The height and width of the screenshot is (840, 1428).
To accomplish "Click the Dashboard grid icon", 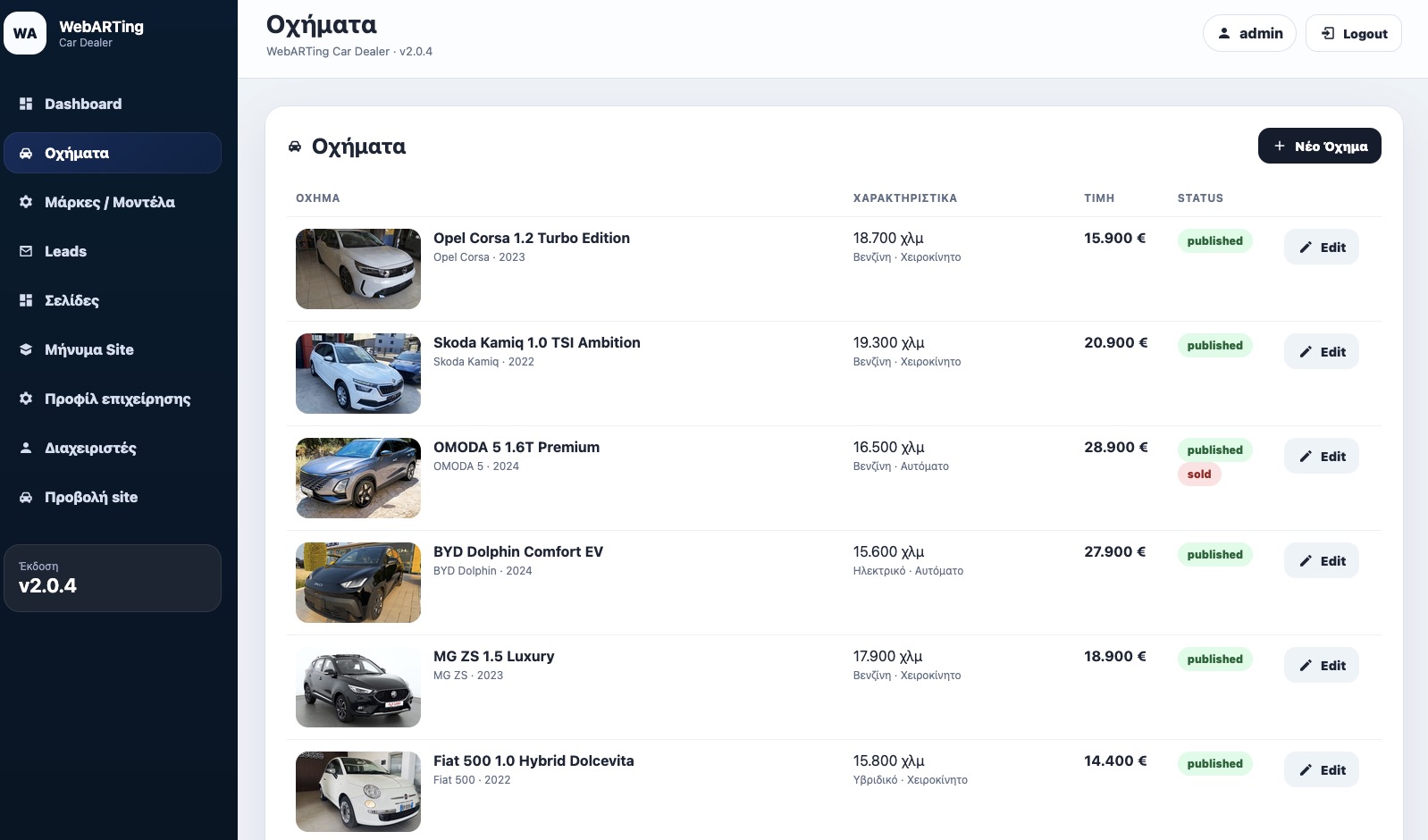I will (26, 104).
